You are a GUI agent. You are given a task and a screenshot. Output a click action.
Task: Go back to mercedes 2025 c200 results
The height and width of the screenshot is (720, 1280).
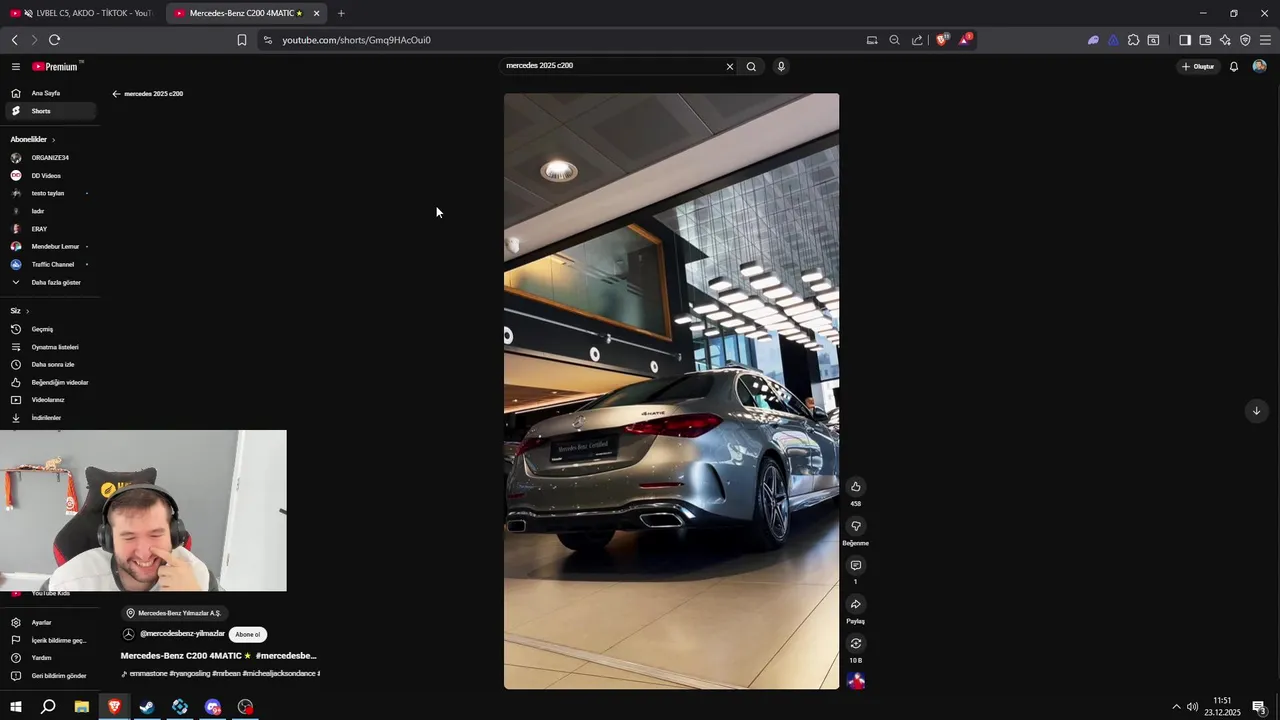coord(116,94)
